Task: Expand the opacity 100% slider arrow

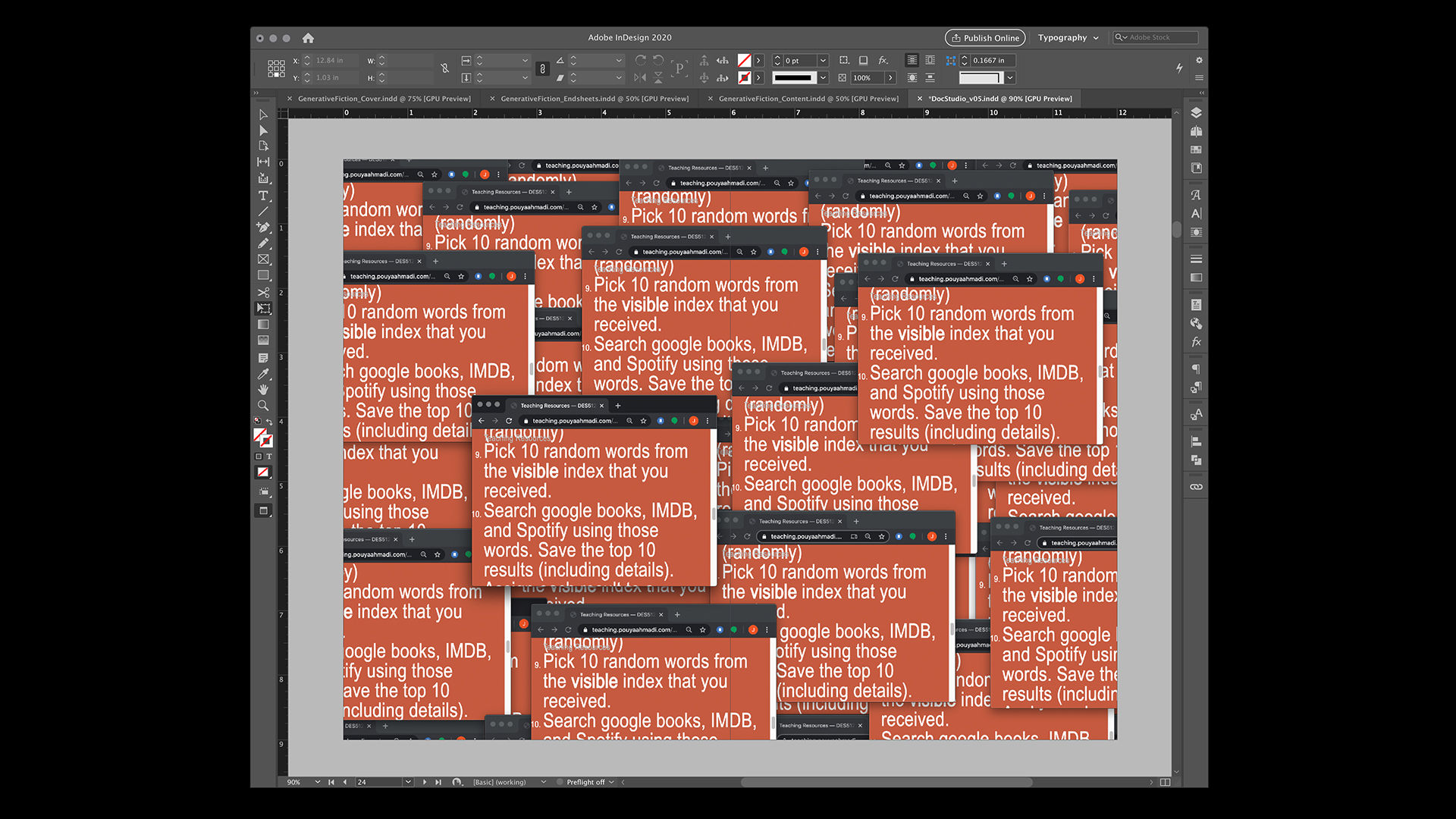Action: click(890, 77)
